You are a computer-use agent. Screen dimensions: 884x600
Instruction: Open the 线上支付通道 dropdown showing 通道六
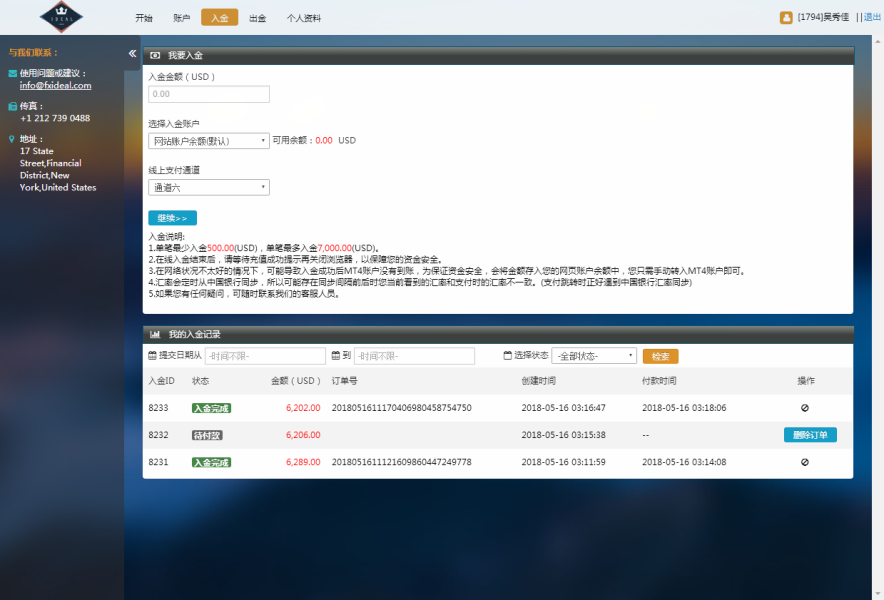[x=208, y=187]
